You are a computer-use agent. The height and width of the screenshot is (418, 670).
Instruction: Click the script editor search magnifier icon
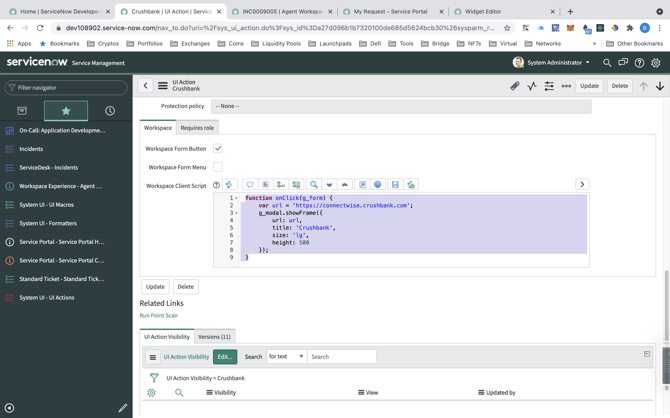[313, 185]
